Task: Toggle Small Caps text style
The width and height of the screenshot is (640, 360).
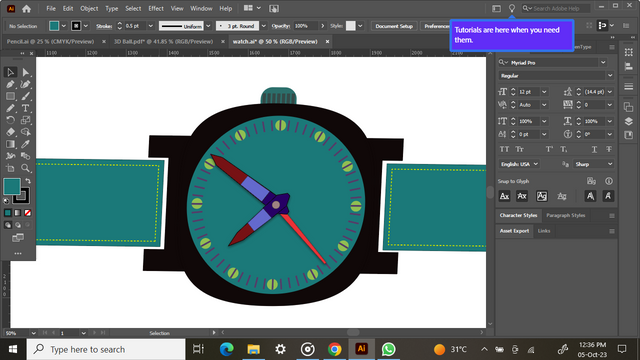Action: [520, 149]
